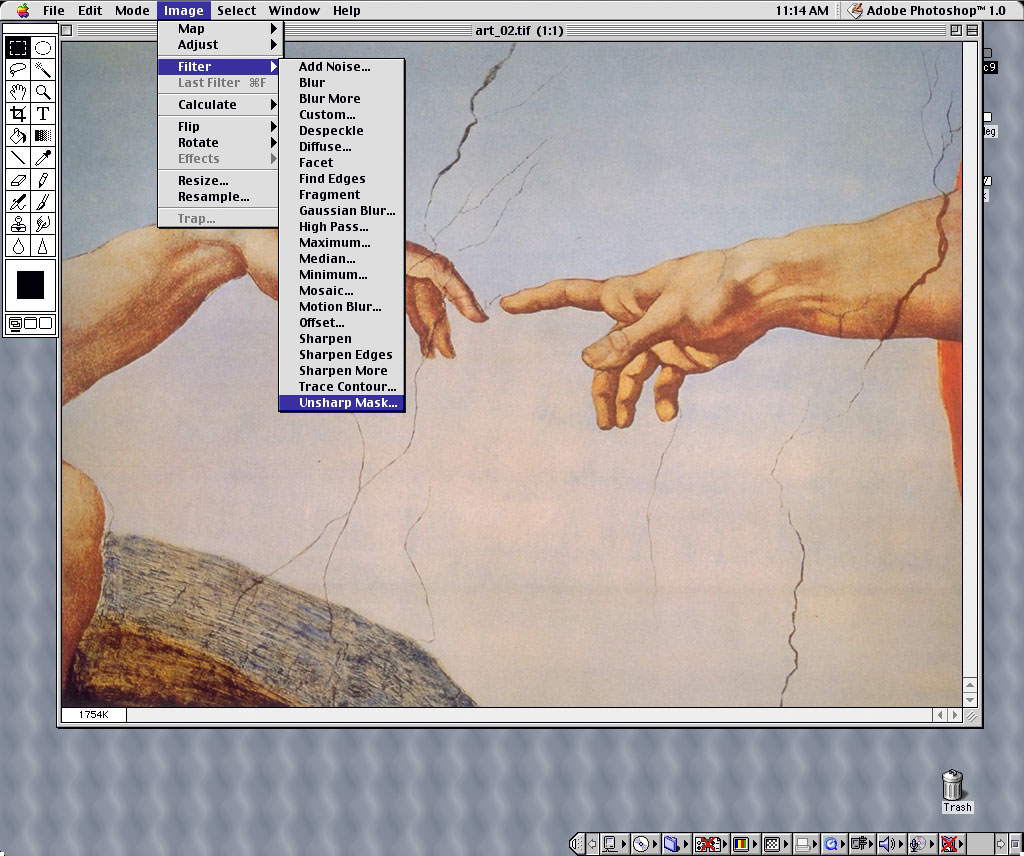Open the Apple menu
Image resolution: width=1024 pixels, height=856 pixels.
23,10
